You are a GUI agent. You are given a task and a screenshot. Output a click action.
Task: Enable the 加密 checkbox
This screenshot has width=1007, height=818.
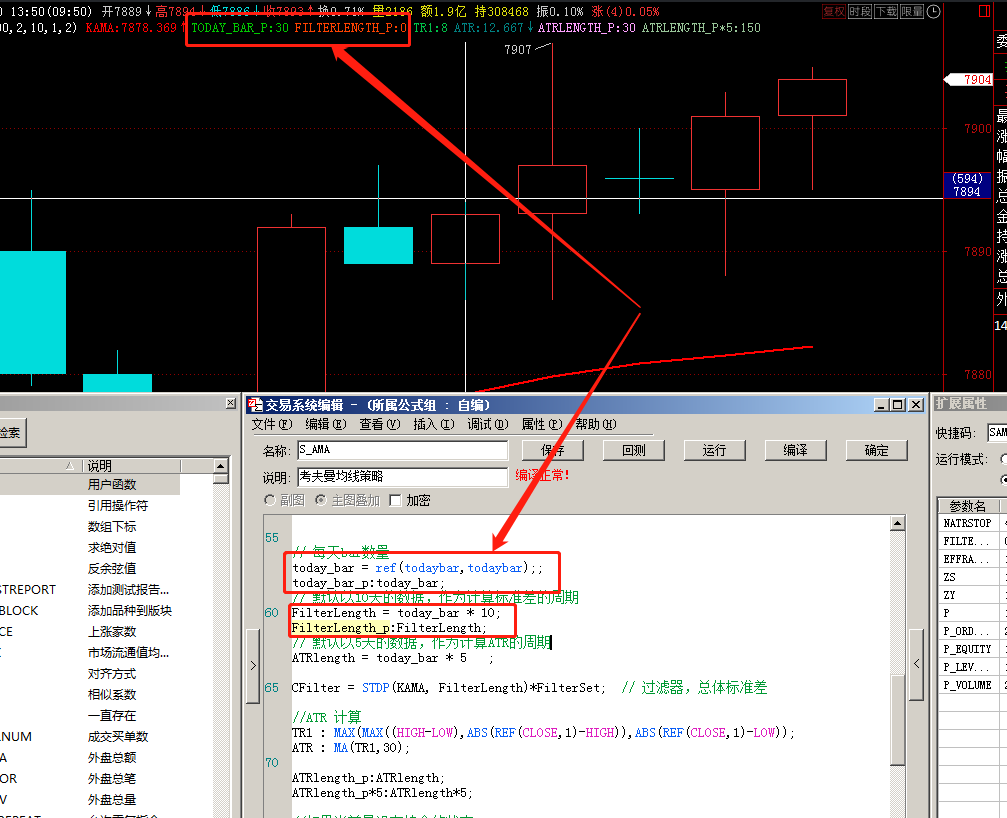click(x=395, y=500)
